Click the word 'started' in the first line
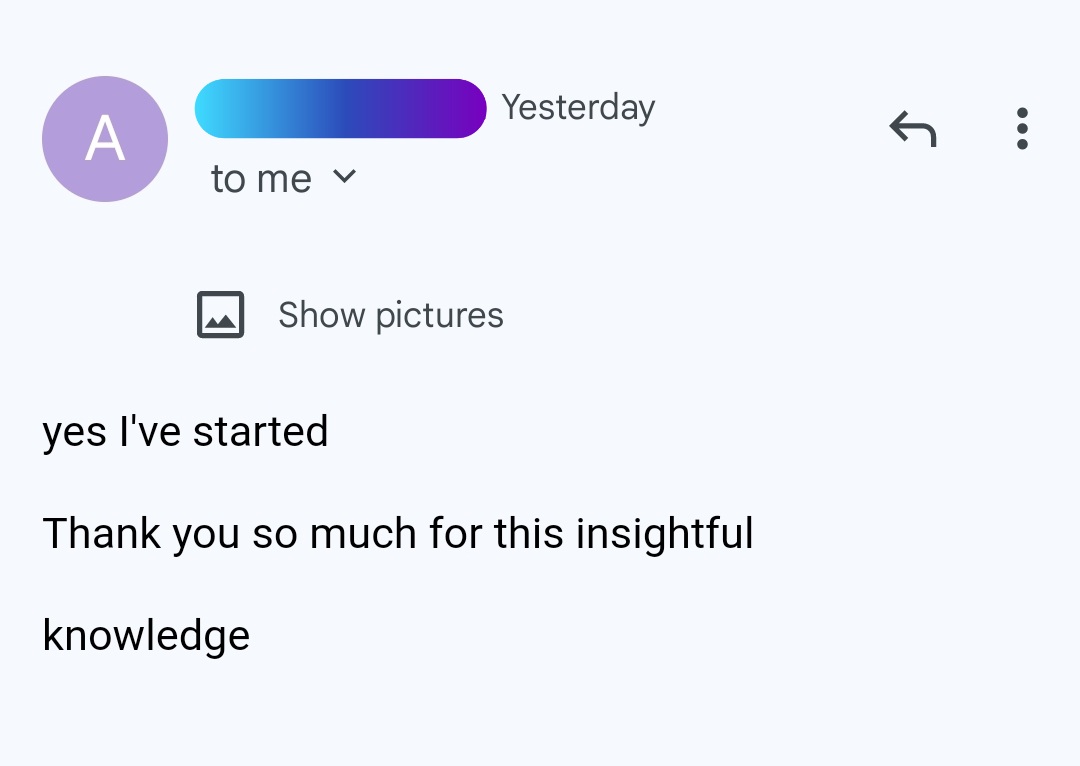 (x=260, y=433)
